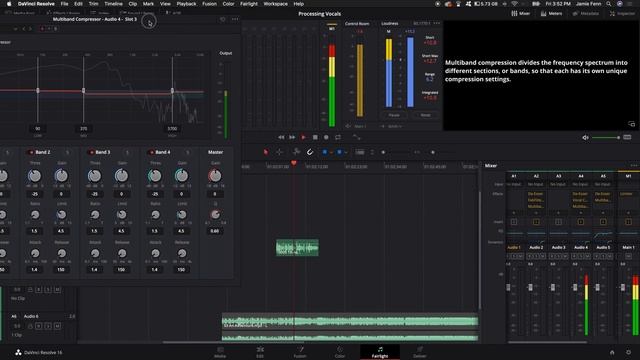The width and height of the screenshot is (640, 360).
Task: Switch to the Fairlight page tab
Action: (x=380, y=352)
